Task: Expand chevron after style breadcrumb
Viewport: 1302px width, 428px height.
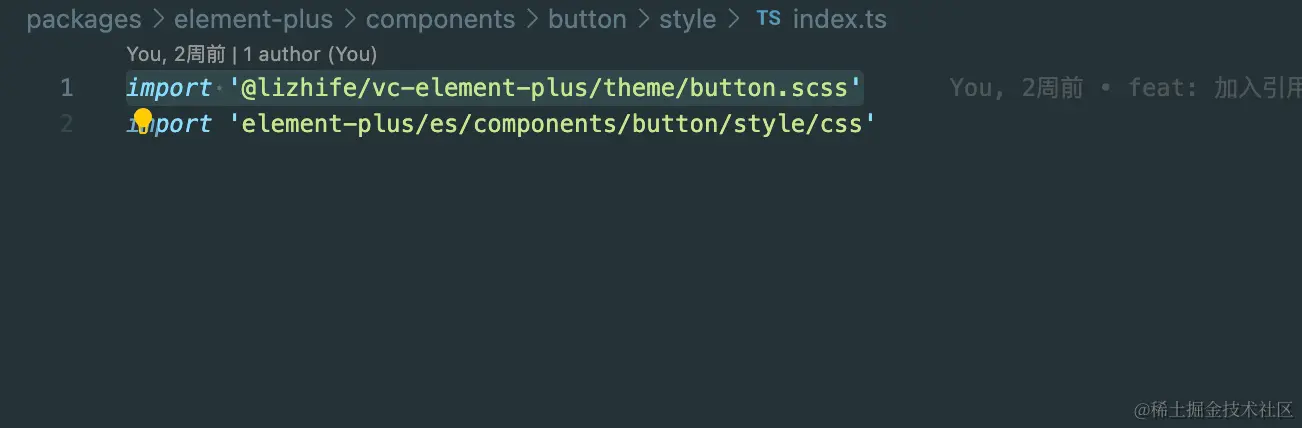Action: pos(733,19)
